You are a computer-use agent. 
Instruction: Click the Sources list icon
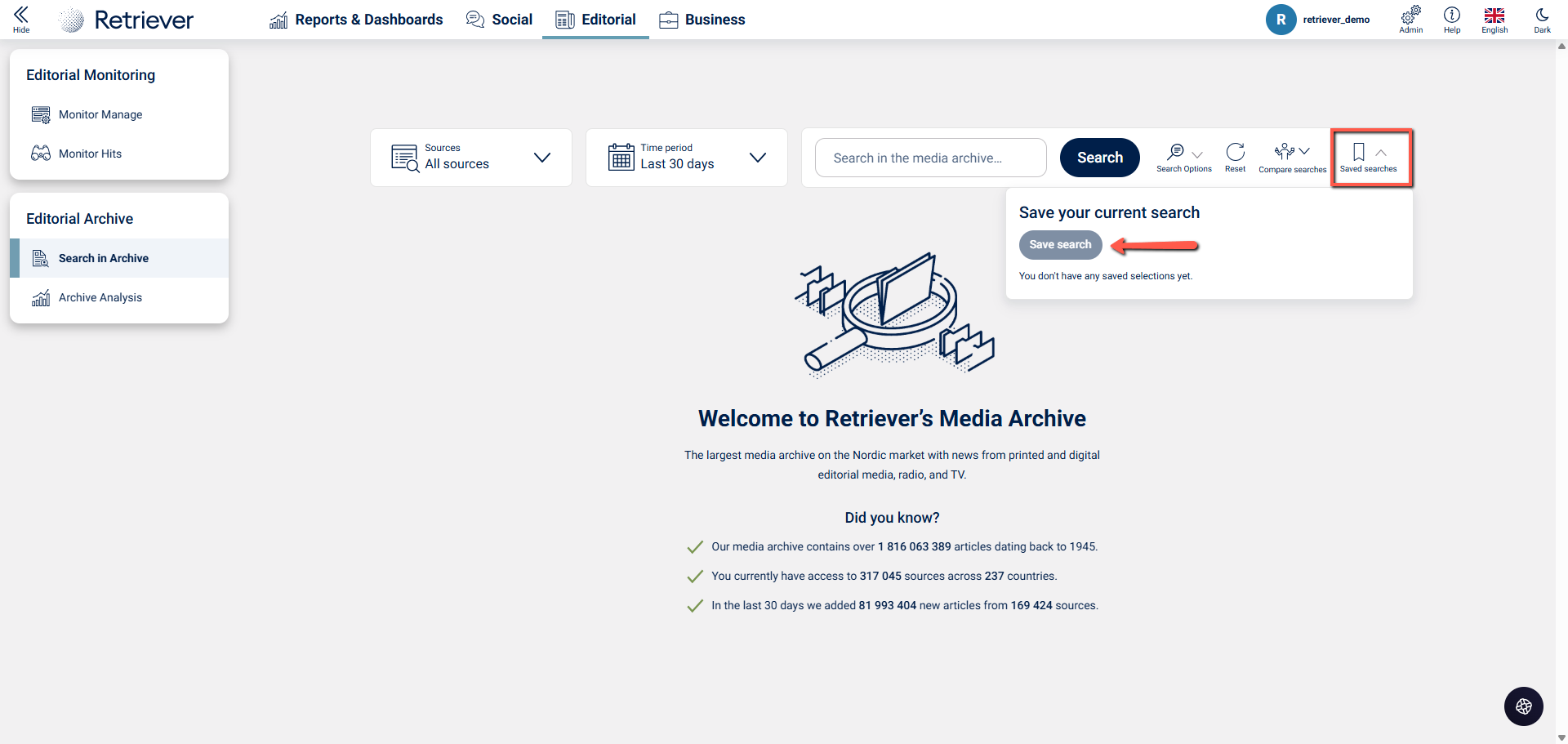[x=405, y=158]
